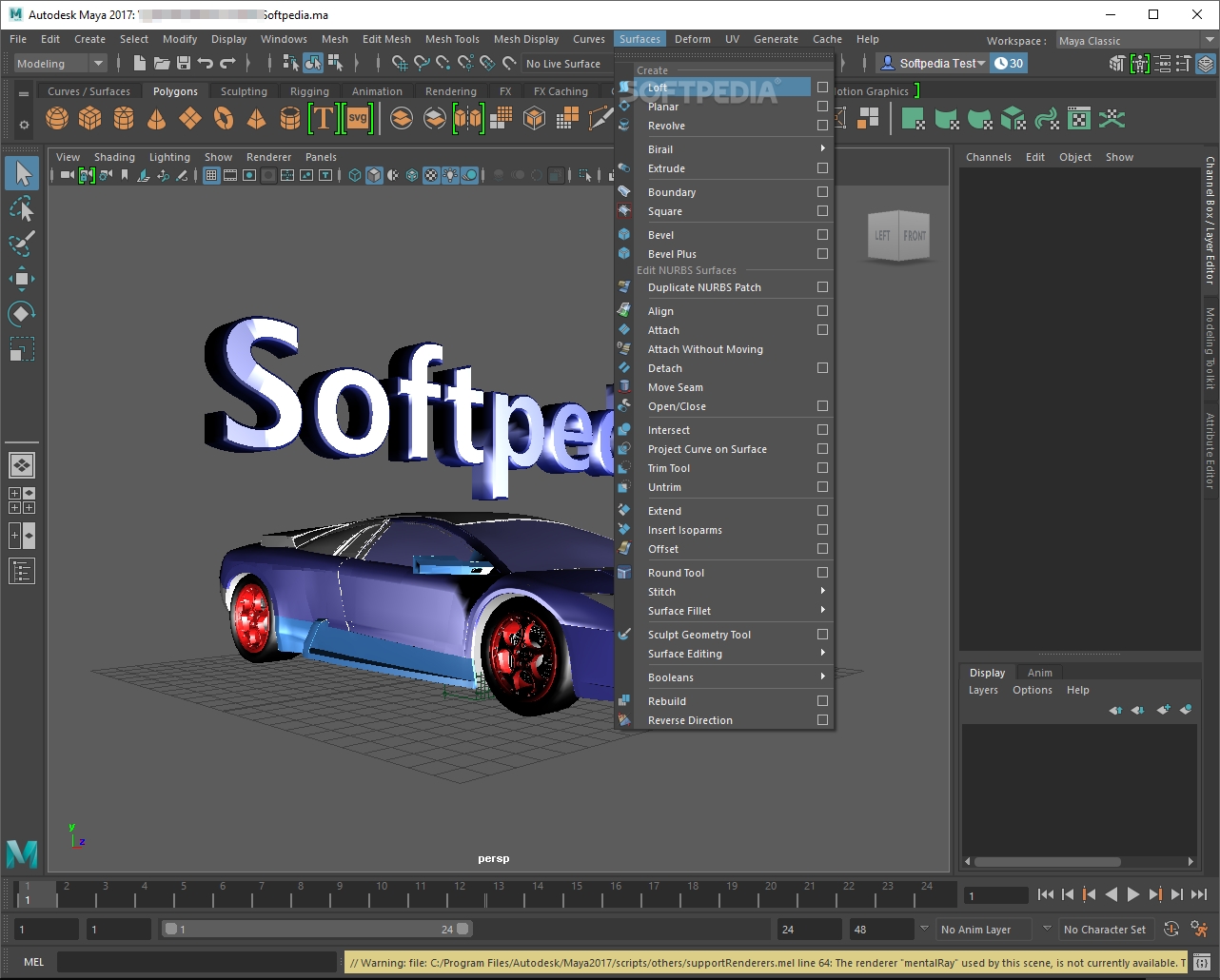Open Extrude options box

pyautogui.click(x=822, y=168)
